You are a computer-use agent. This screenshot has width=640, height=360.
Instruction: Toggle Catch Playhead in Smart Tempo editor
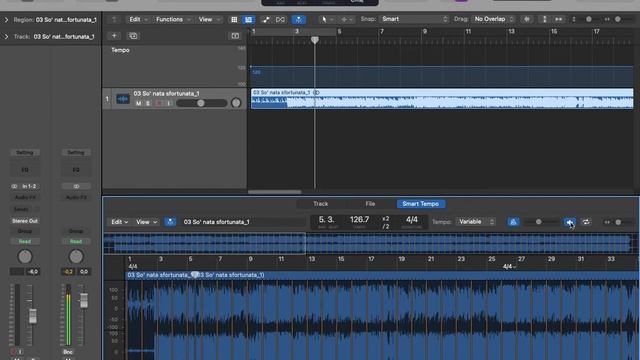point(170,222)
